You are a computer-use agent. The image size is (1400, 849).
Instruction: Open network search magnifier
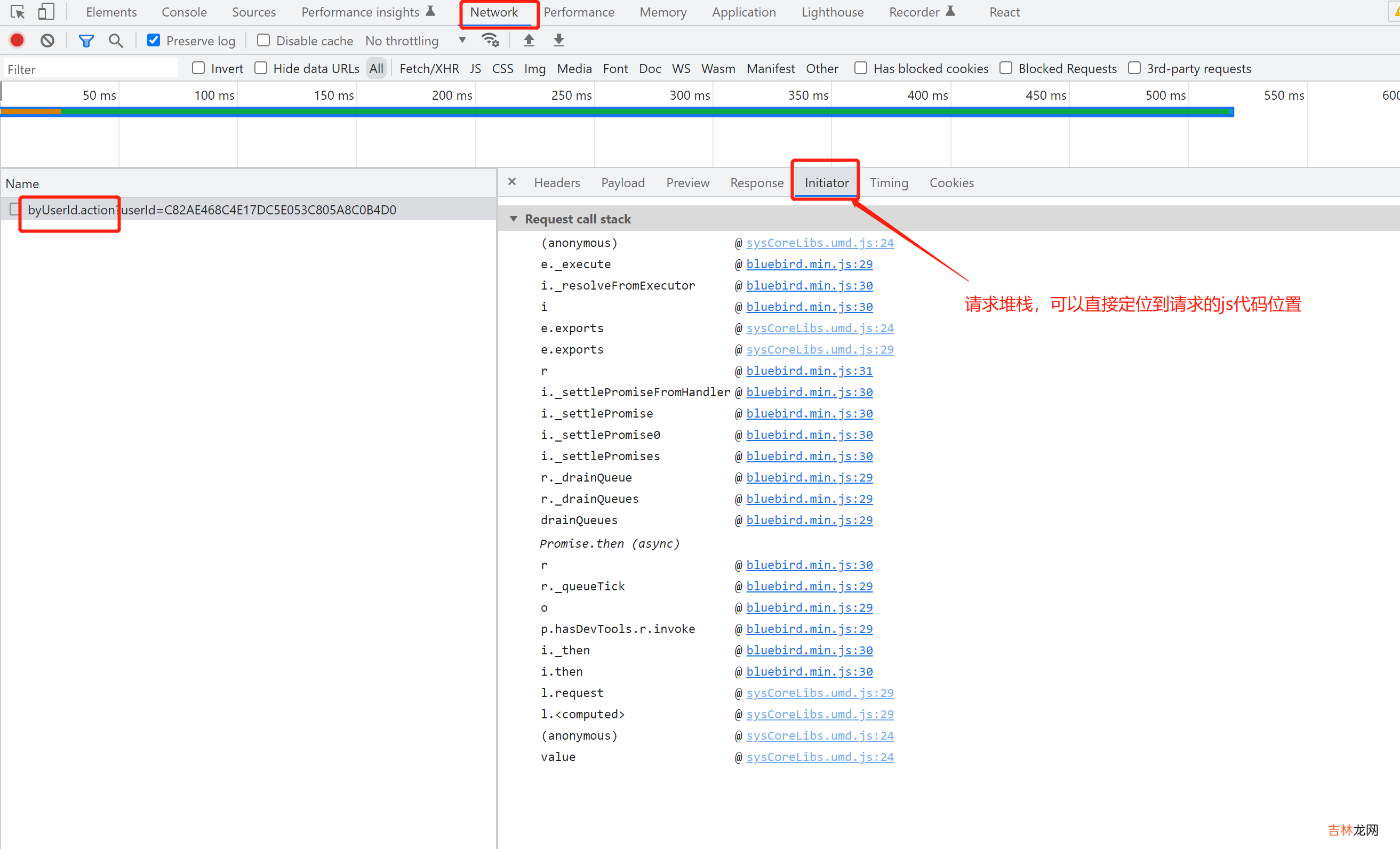(116, 41)
